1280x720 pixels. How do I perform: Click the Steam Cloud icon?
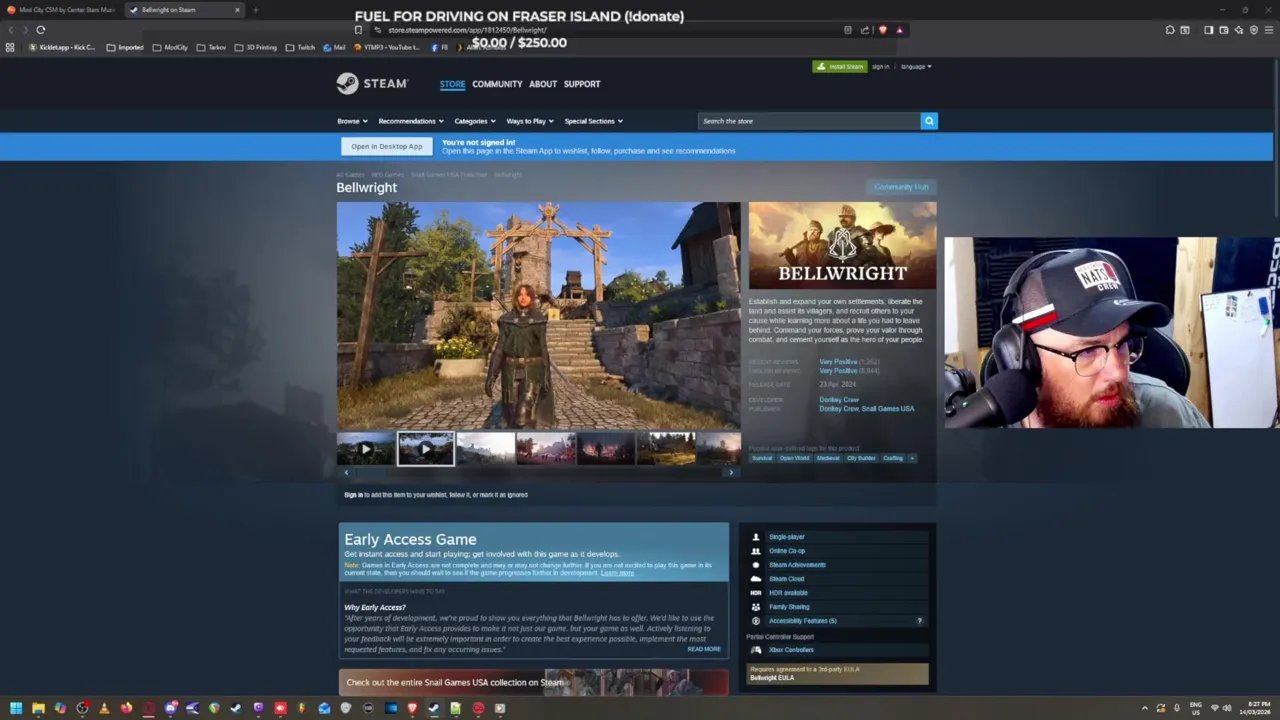(x=756, y=579)
